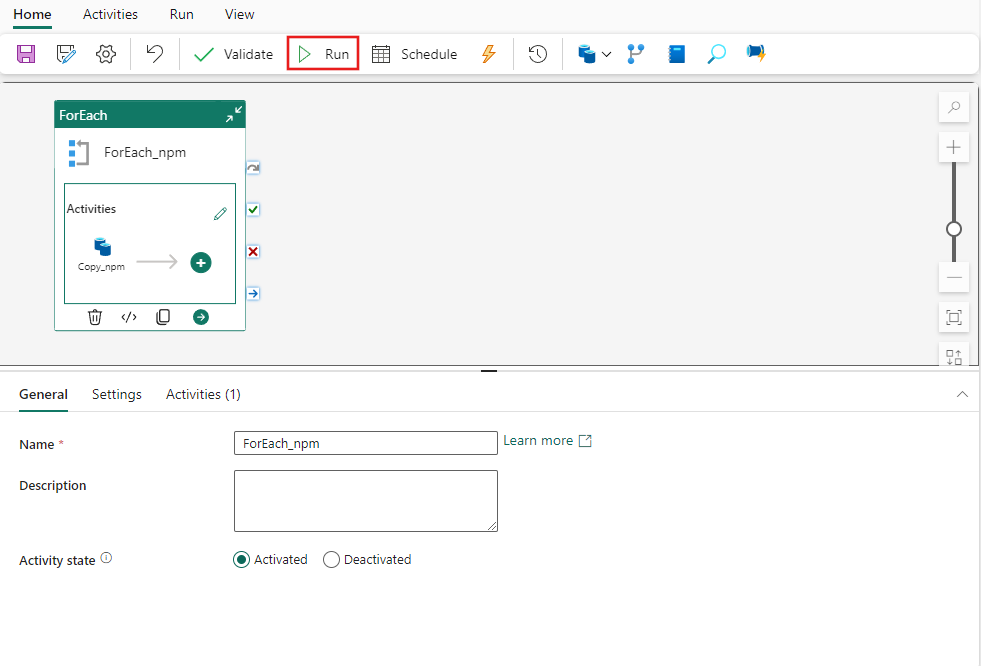Edit ForEach_npm as code using </> icon
981x666 pixels.
tap(129, 316)
